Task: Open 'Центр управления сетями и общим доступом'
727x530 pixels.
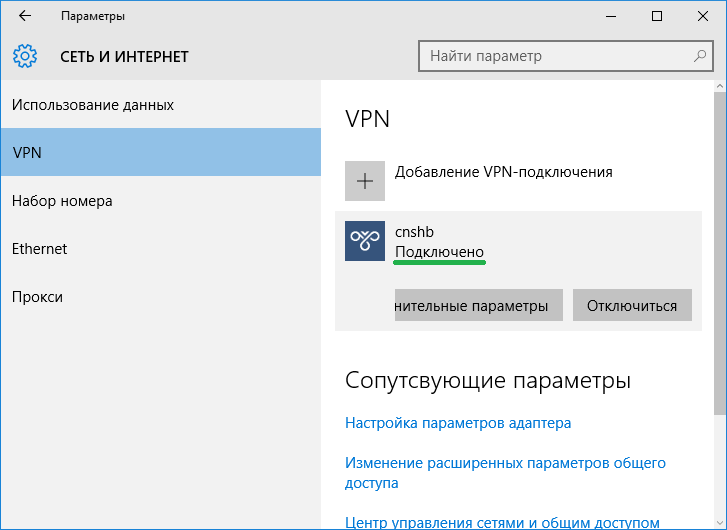Action: 502,522
